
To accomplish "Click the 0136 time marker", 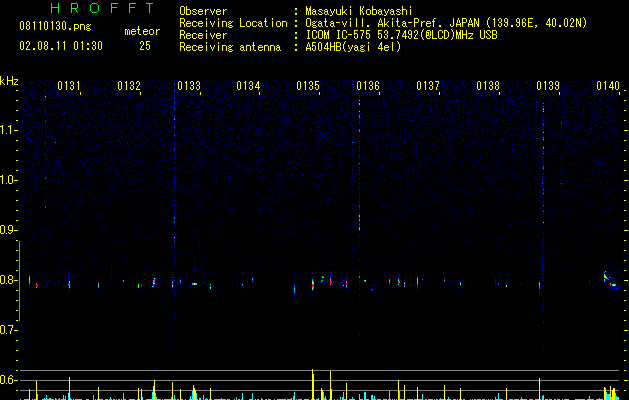I will point(368,85).
